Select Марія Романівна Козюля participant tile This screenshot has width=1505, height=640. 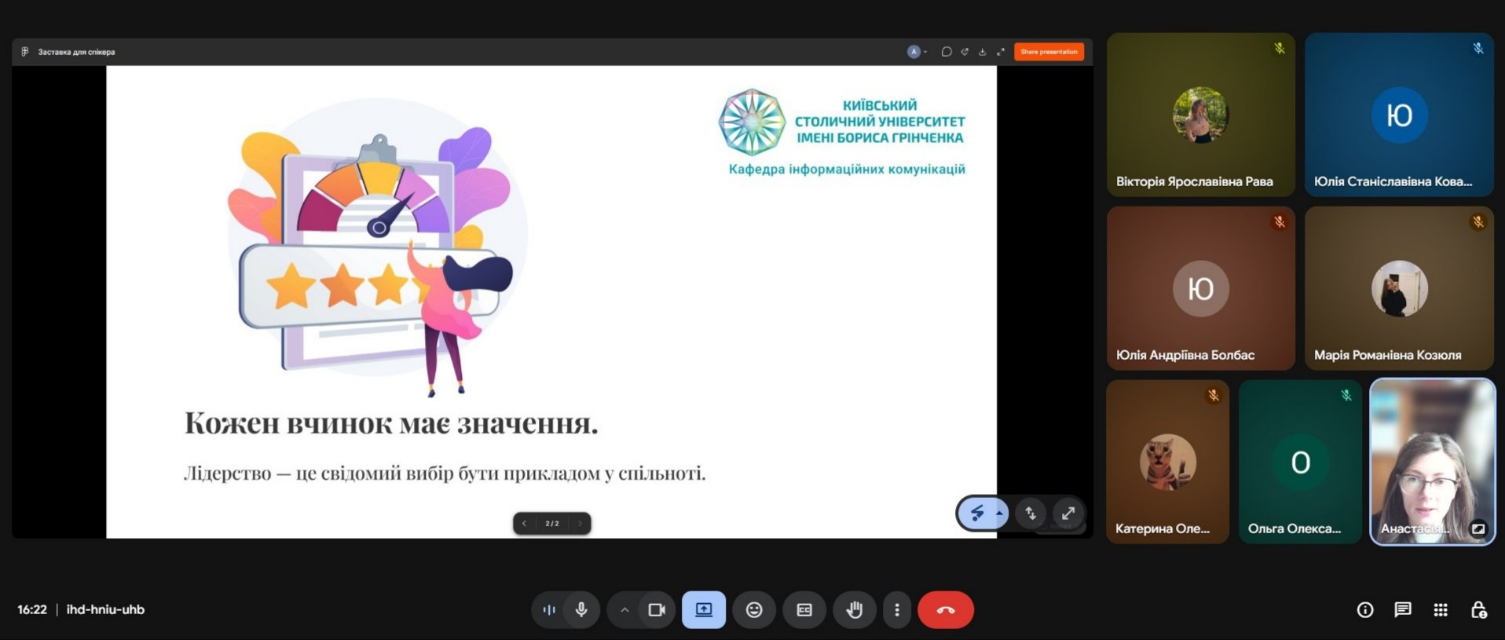point(1399,288)
